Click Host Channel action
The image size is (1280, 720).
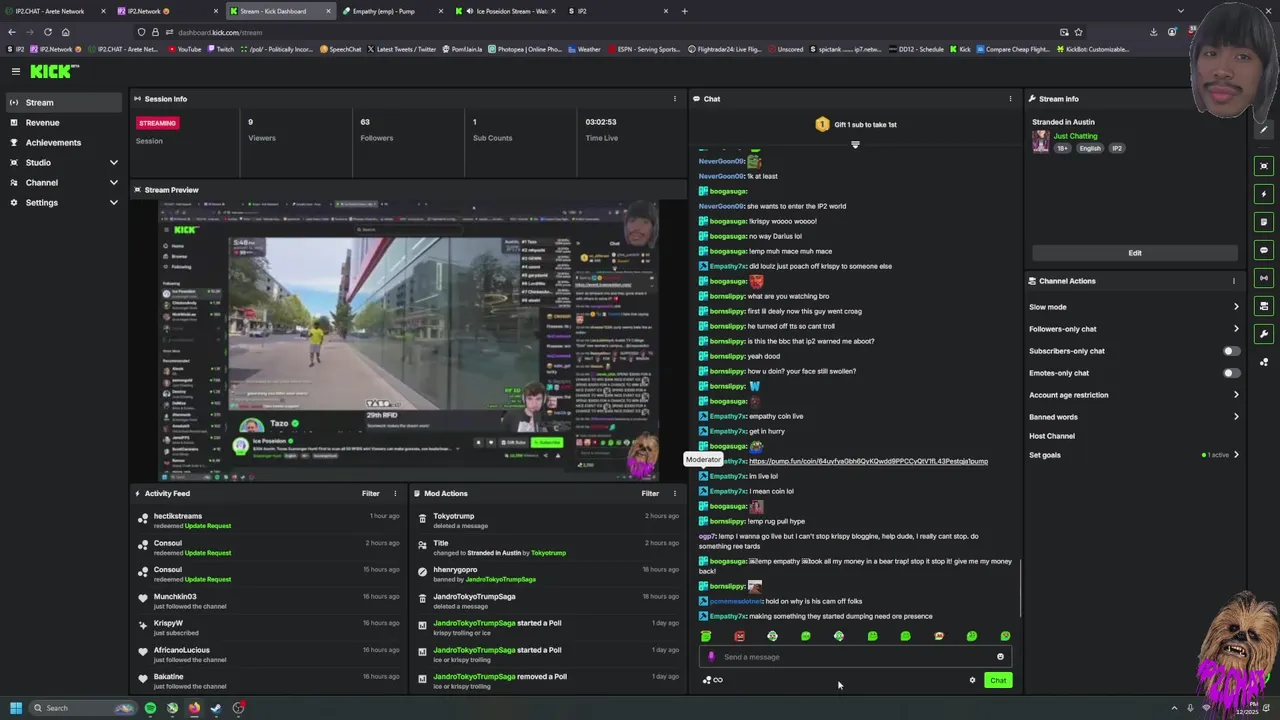click(x=1052, y=436)
